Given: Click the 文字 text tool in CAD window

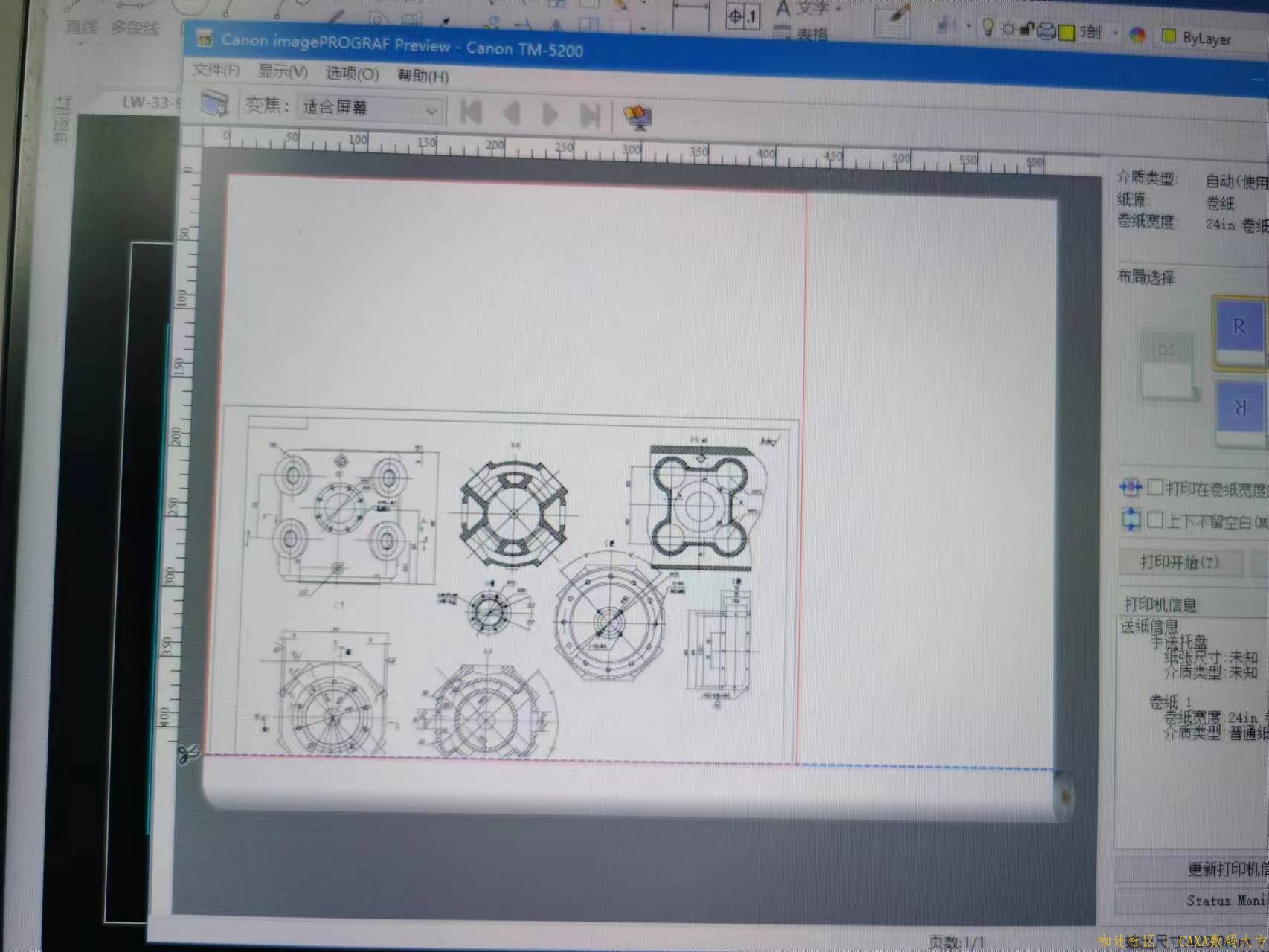Looking at the screenshot, I should pos(809,10).
